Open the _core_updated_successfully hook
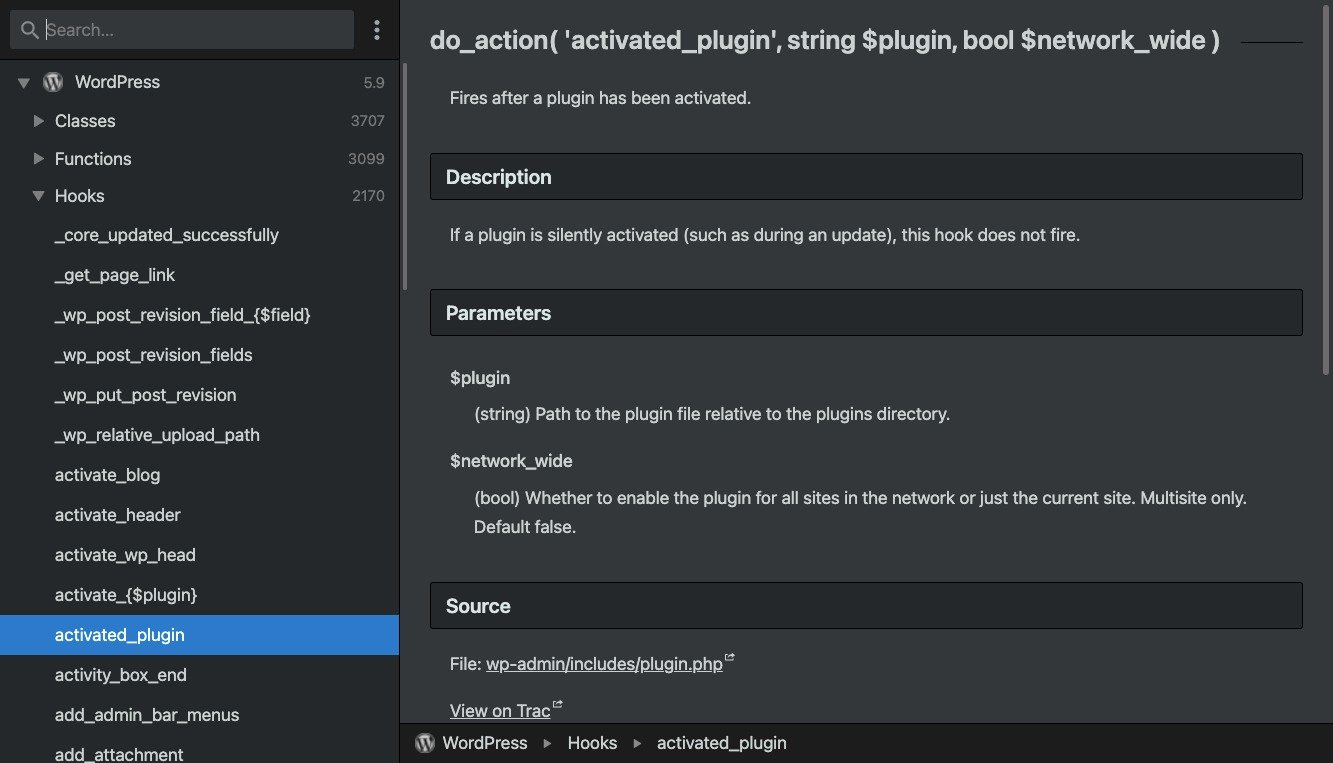This screenshot has height=763, width=1333. point(199,235)
